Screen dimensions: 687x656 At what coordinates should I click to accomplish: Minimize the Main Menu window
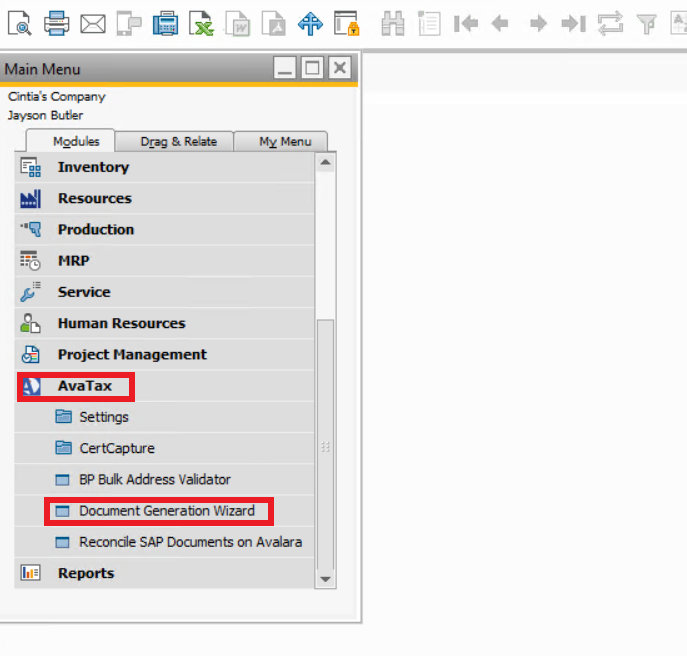click(x=285, y=68)
